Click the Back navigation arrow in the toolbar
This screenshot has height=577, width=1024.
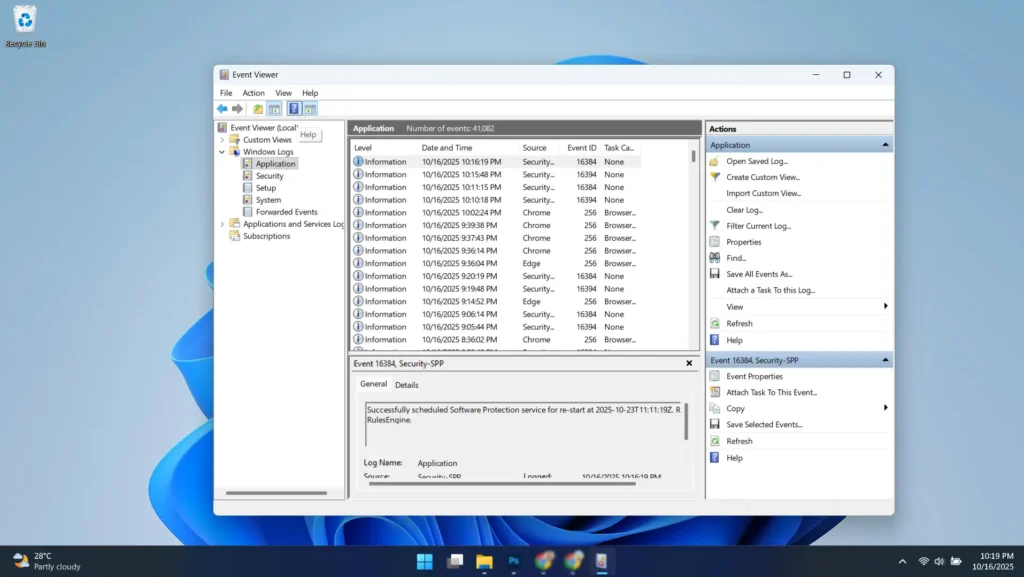tap(221, 108)
